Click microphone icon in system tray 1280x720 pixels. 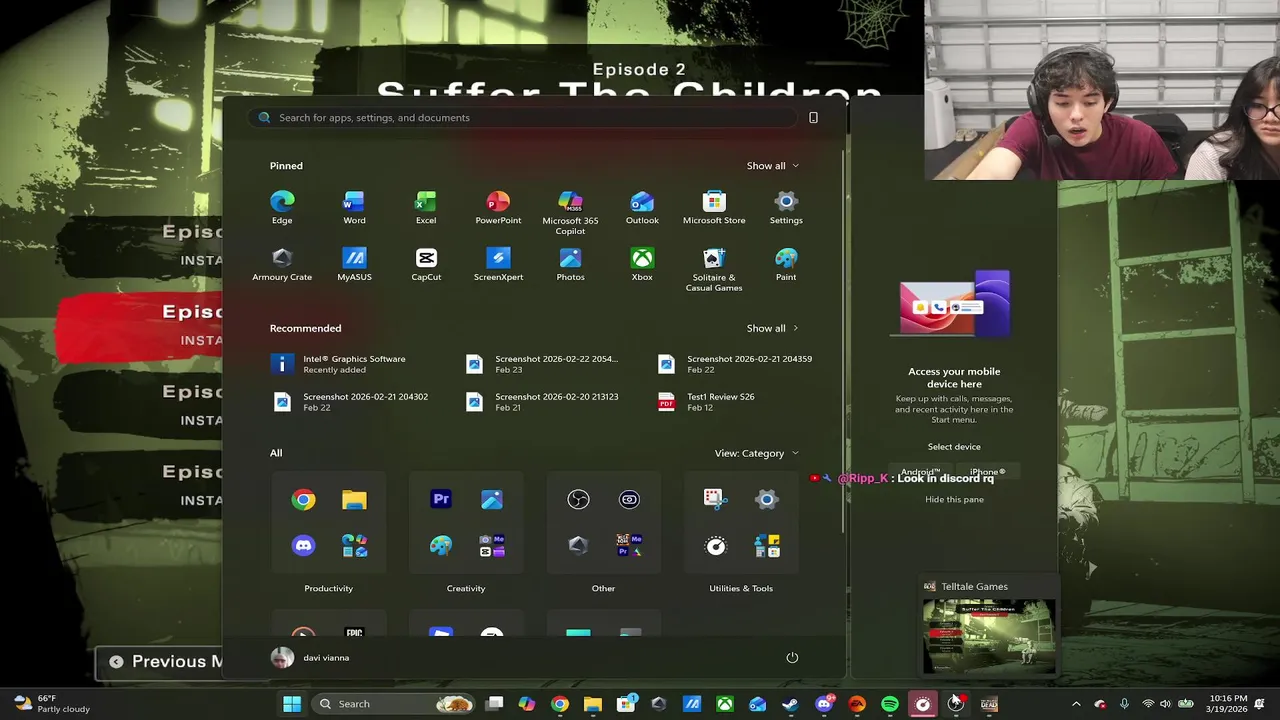(1124, 704)
